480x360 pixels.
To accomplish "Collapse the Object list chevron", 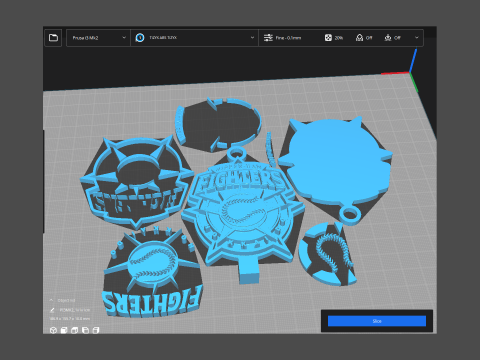I will (51, 300).
